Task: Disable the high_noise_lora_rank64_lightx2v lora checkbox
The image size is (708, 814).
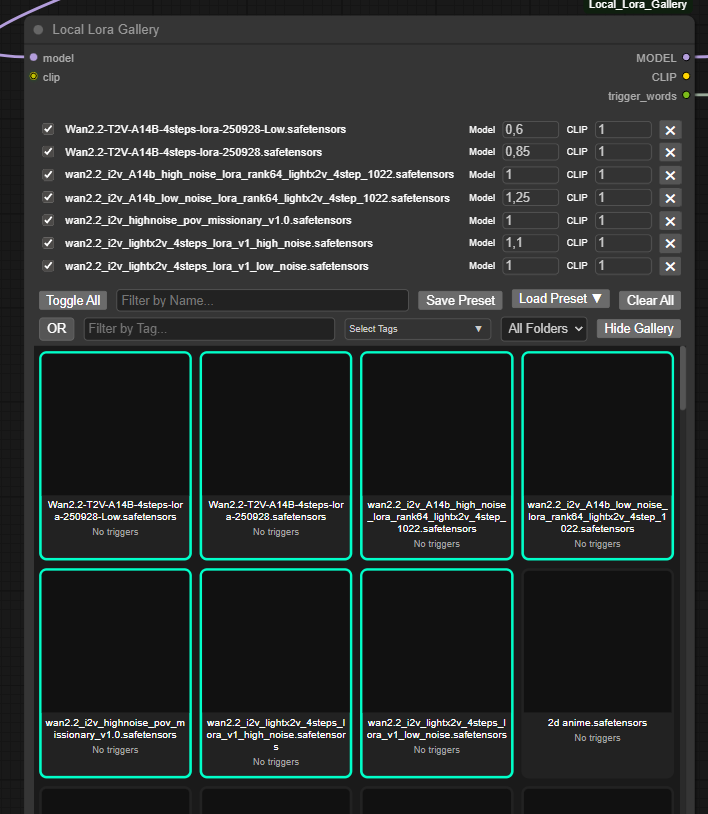Action: tap(48, 174)
